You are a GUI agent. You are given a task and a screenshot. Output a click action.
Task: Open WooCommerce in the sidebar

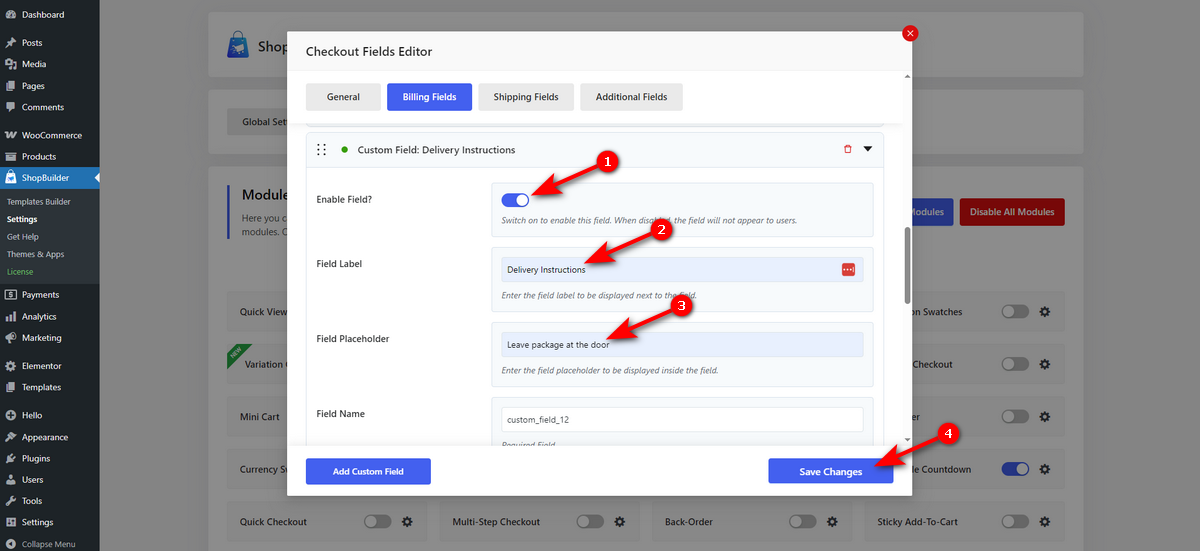pyautogui.click(x=52, y=135)
